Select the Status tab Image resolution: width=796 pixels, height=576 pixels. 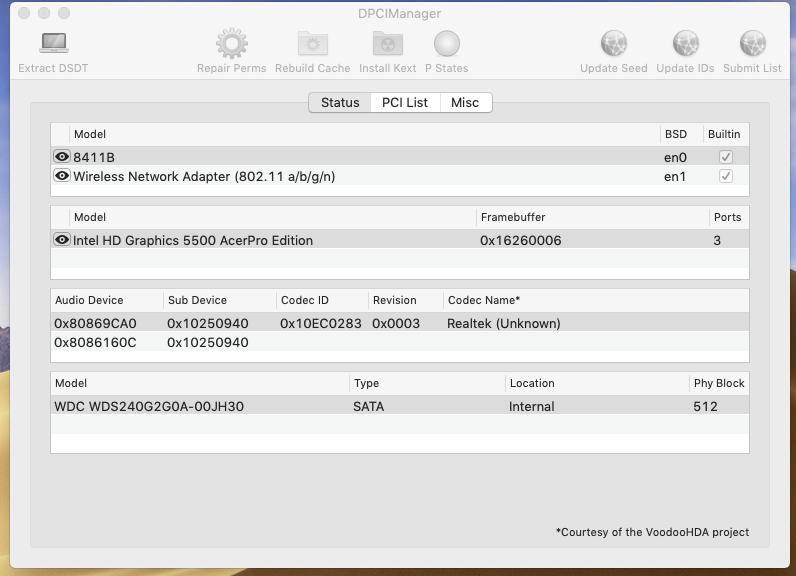(x=340, y=103)
